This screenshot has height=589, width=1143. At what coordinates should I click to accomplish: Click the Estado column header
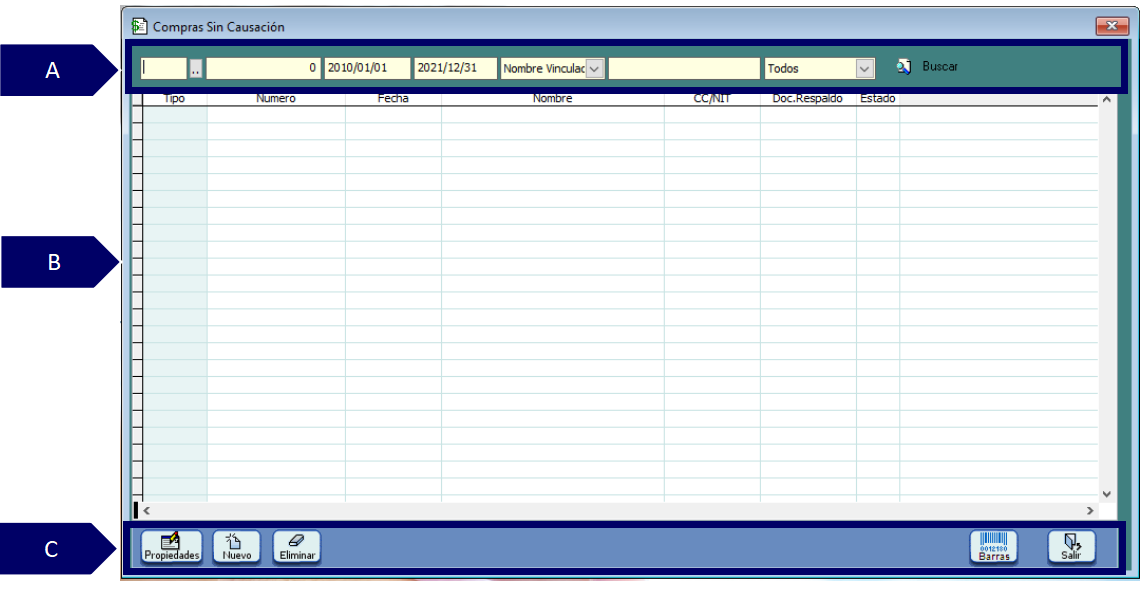[x=878, y=98]
